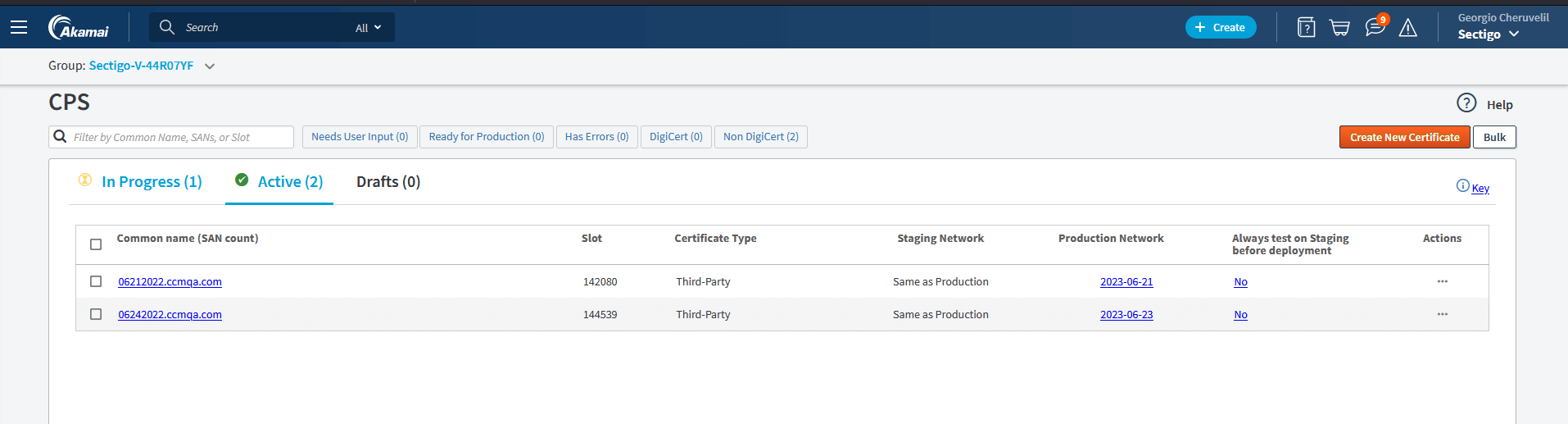Click the Common name (SAN count) header

click(188, 239)
